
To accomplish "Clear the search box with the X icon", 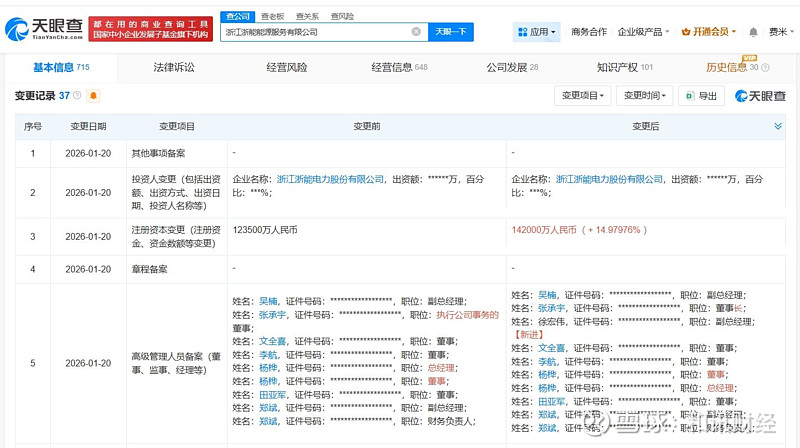I will [416, 32].
